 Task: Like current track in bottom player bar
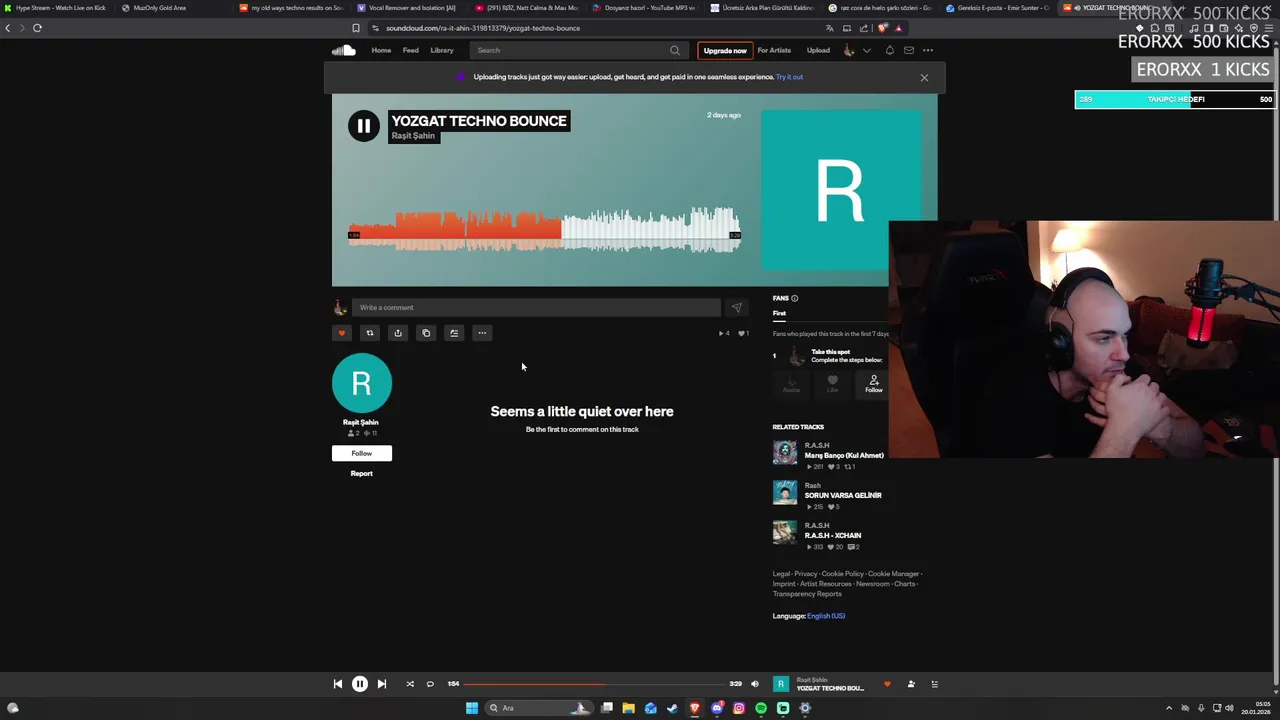tap(887, 684)
